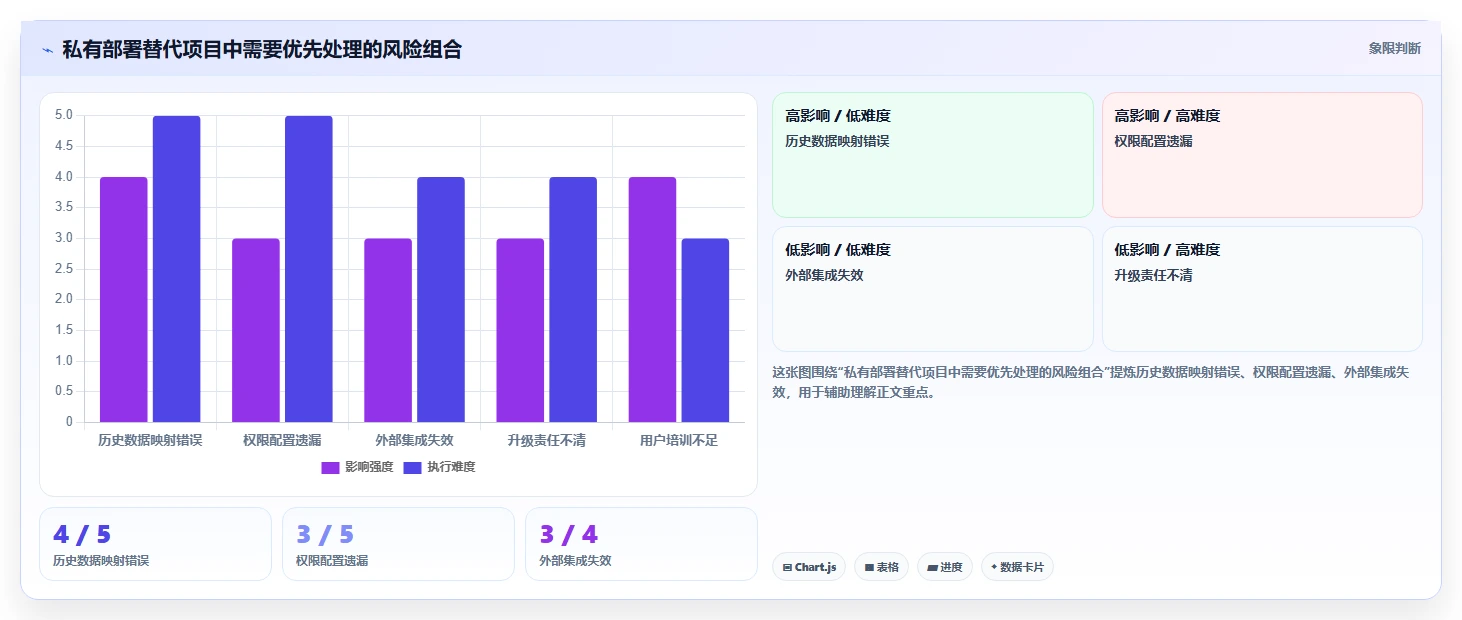Click the x-axis label 历史数据映射错误
1462x620 pixels.
point(150,440)
